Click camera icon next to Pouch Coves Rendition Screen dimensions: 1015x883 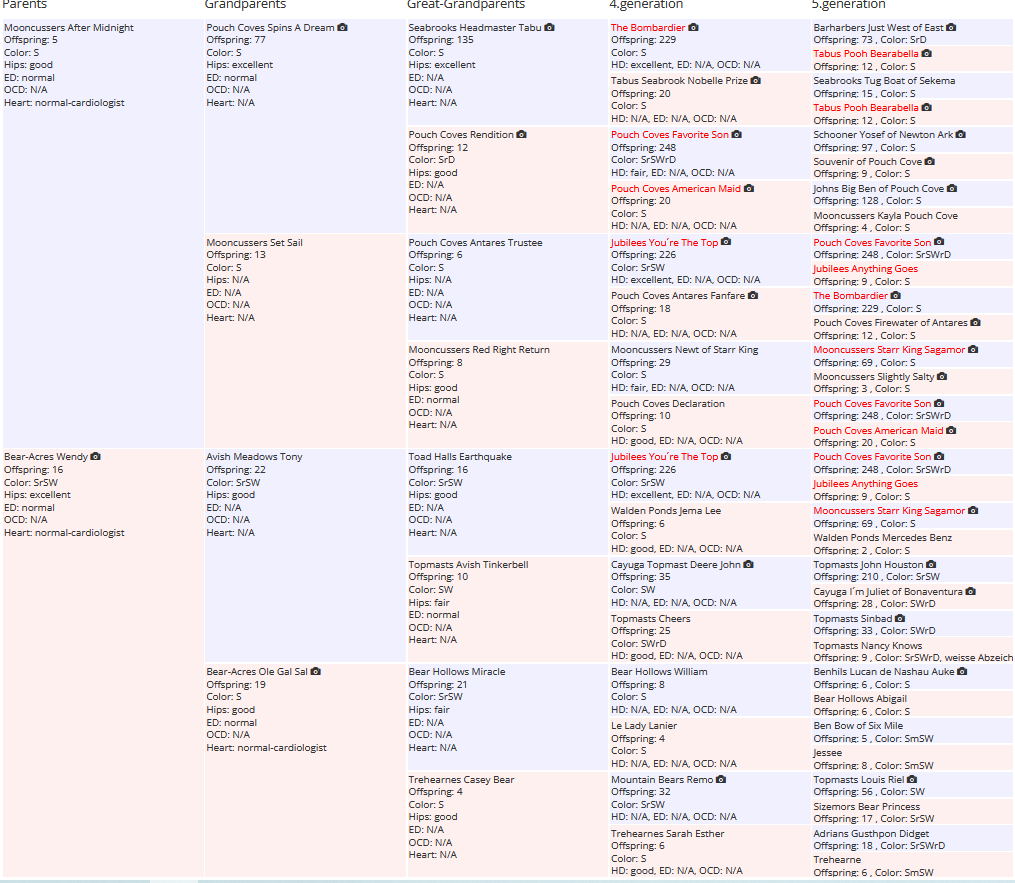tap(521, 135)
